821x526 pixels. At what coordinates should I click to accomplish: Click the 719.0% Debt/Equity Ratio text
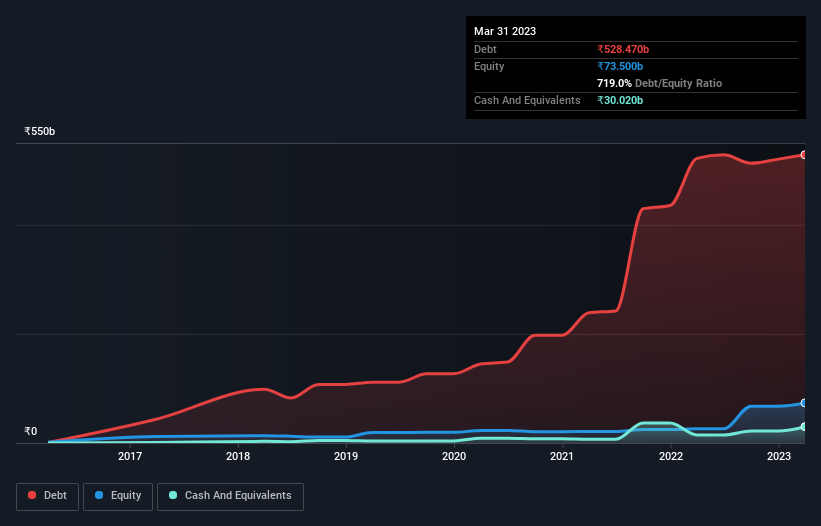pyautogui.click(x=659, y=83)
